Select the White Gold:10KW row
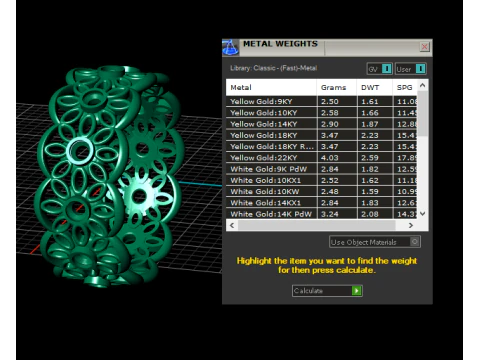480x360 pixels. tap(322, 192)
